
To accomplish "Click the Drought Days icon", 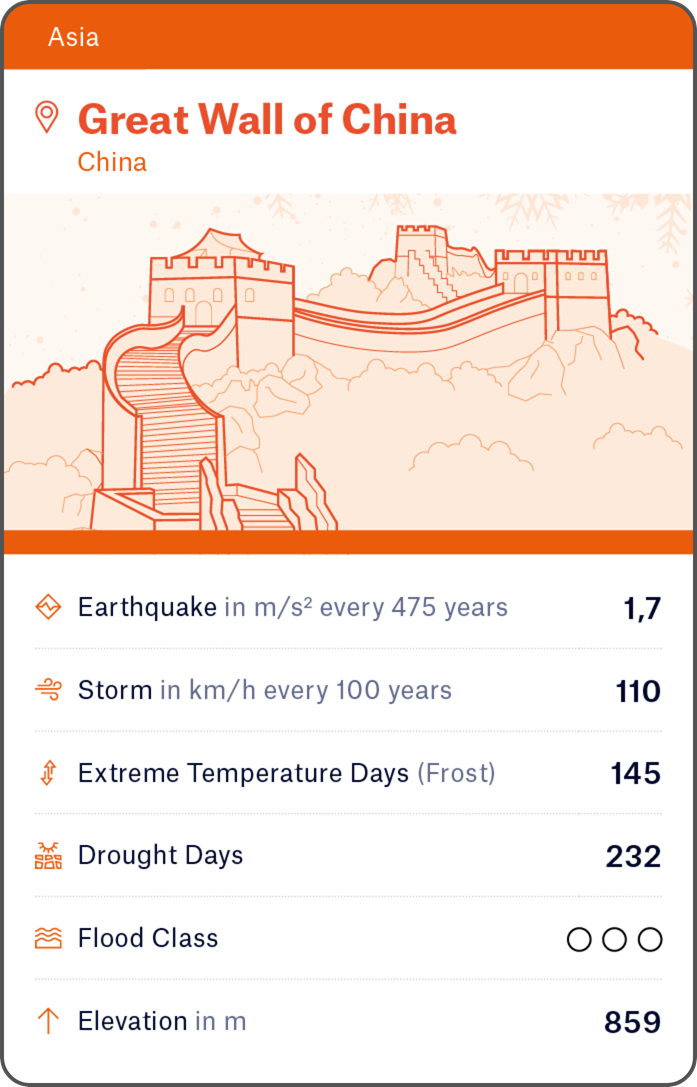I will click(48, 856).
